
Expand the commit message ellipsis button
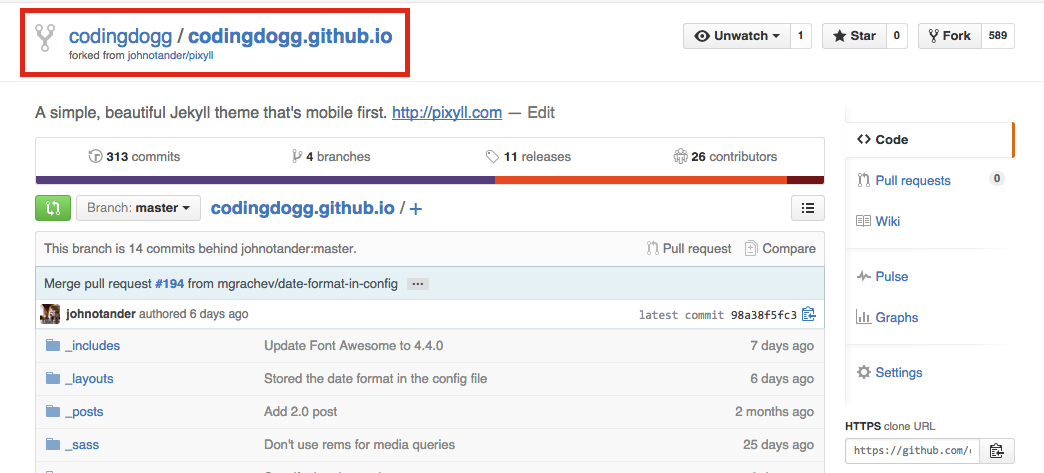click(x=417, y=284)
